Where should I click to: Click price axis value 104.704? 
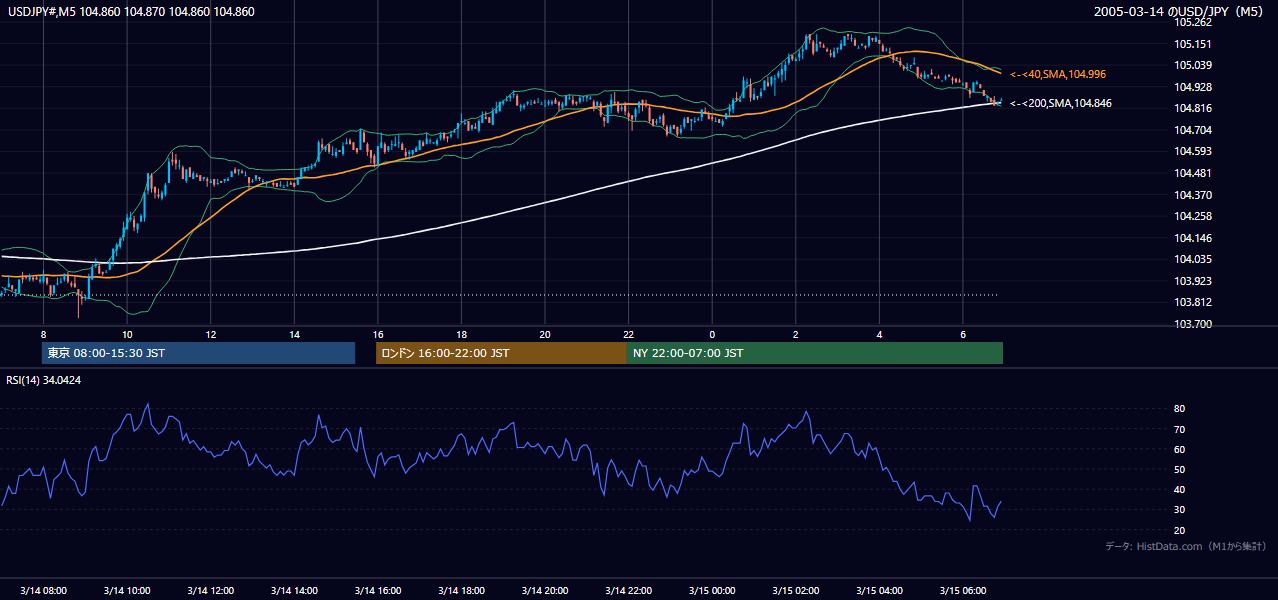click(1193, 130)
